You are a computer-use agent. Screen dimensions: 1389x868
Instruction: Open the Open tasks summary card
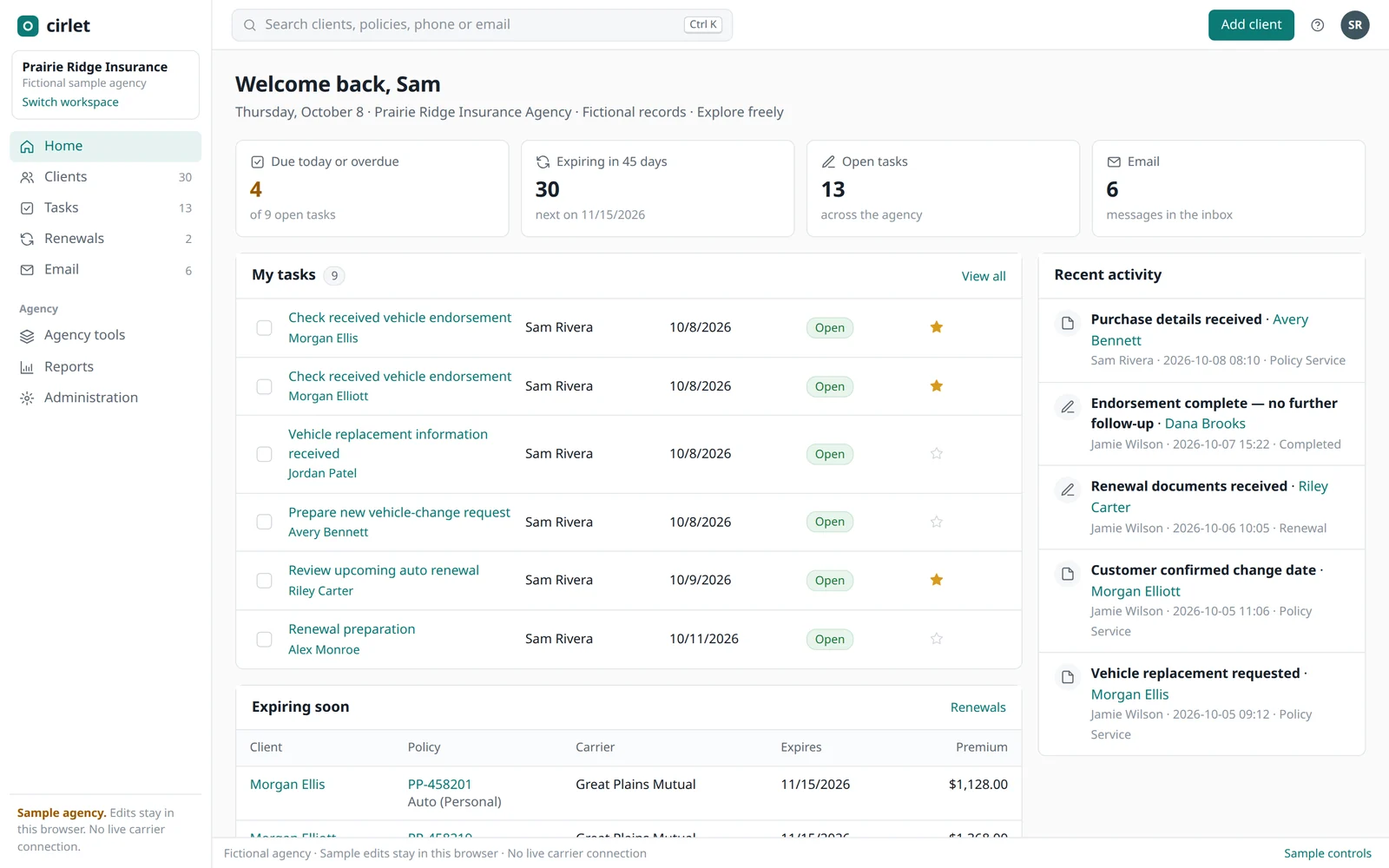click(x=943, y=188)
